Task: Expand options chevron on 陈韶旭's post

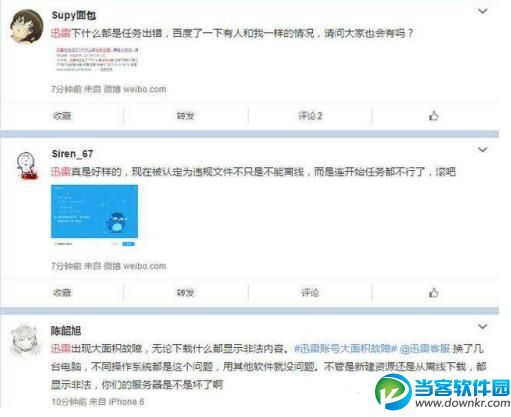Action: tap(483, 326)
